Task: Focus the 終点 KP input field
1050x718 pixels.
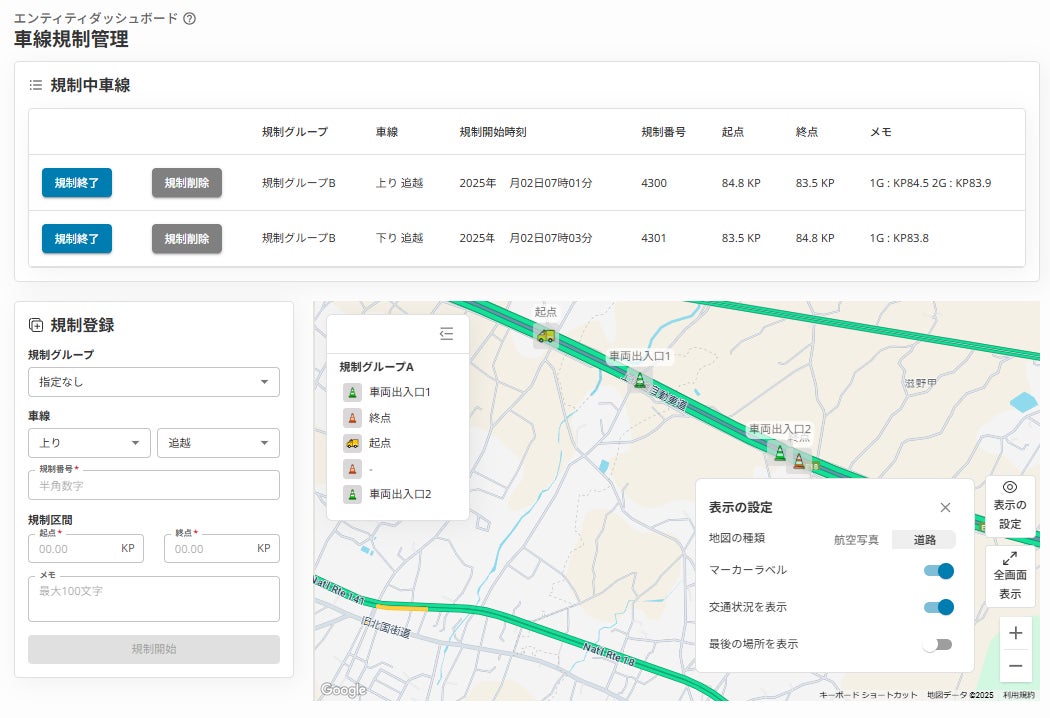Action: [222, 549]
